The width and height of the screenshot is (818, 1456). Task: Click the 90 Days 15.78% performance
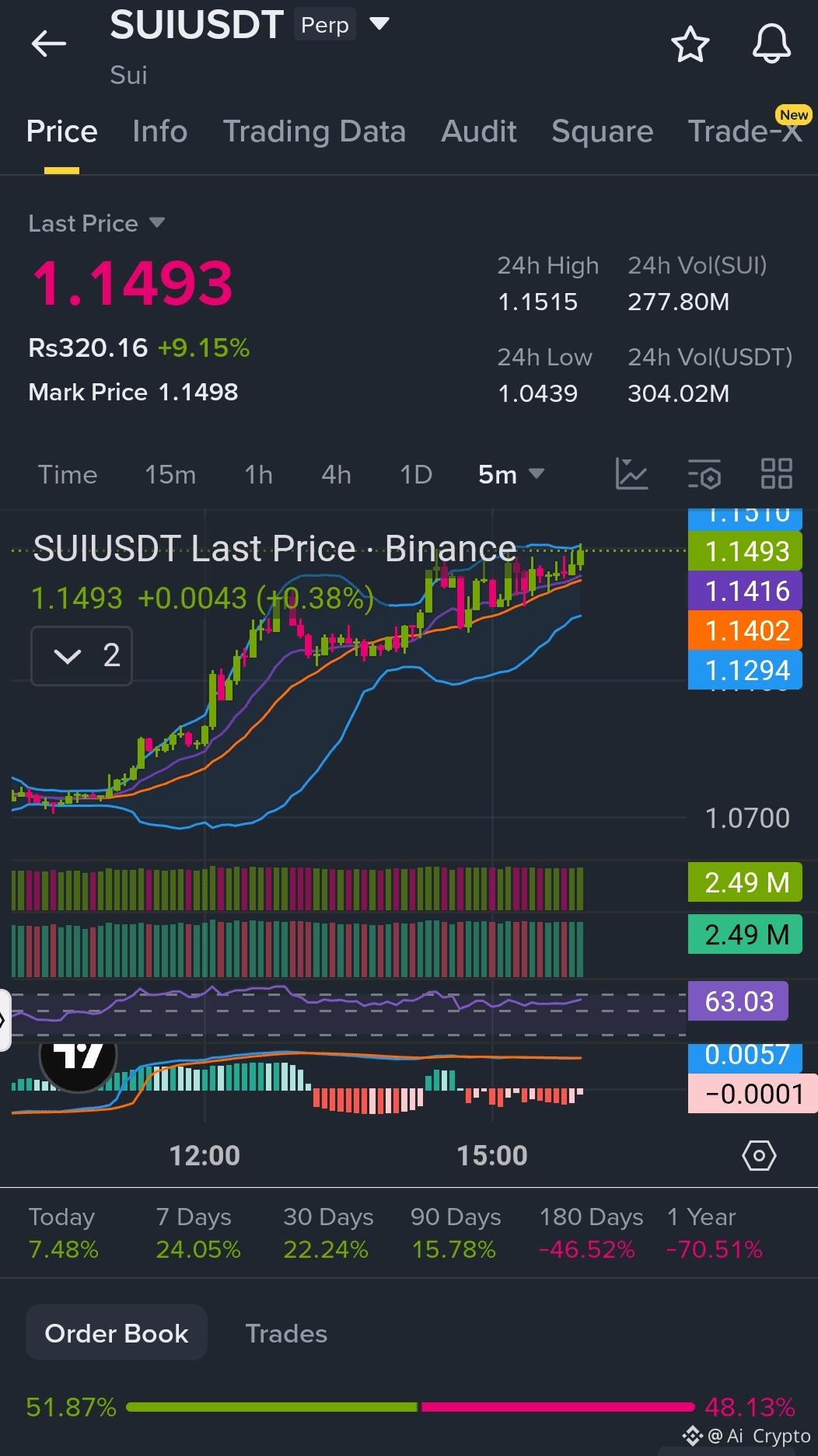click(456, 1233)
